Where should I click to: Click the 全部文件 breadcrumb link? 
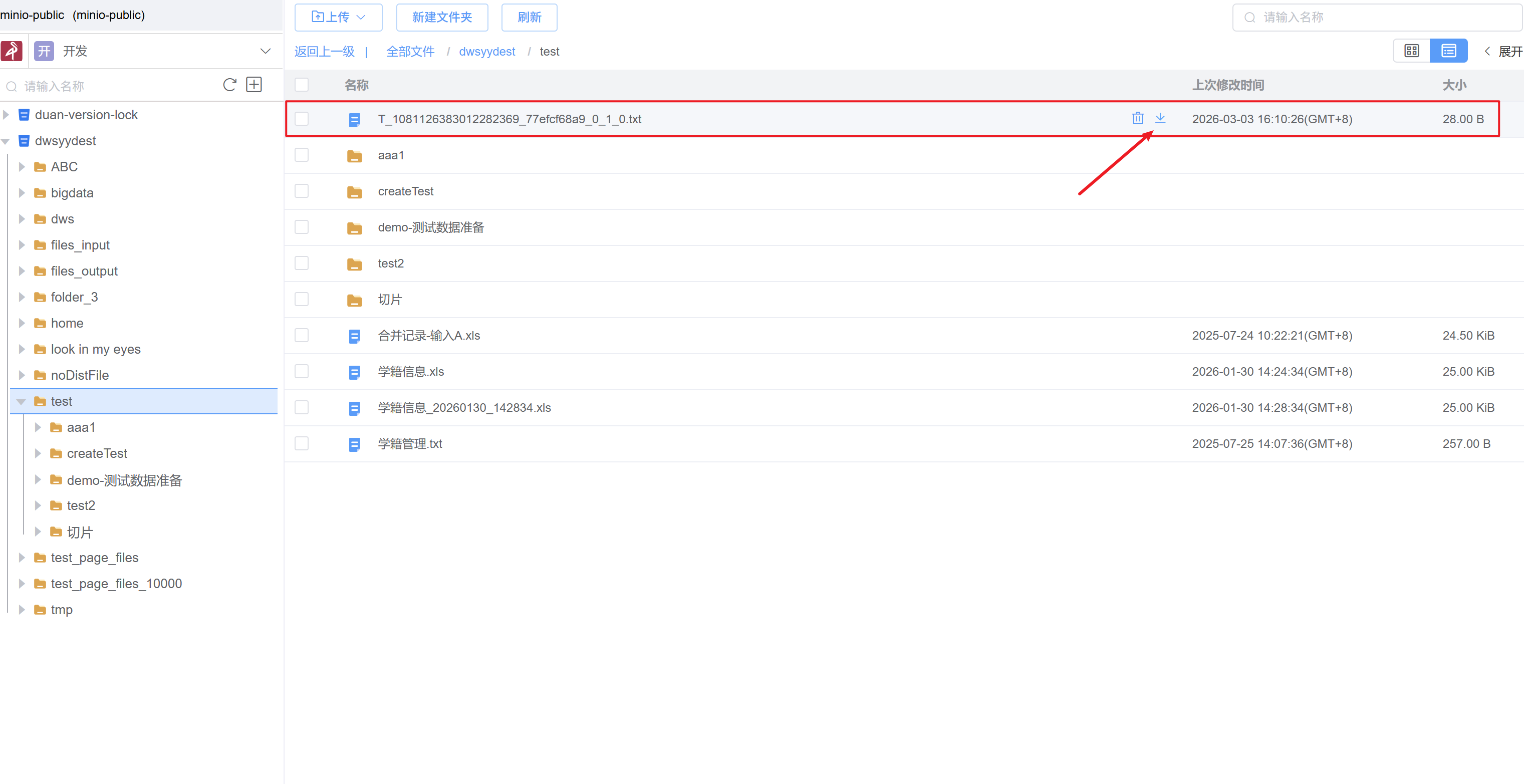click(x=410, y=52)
